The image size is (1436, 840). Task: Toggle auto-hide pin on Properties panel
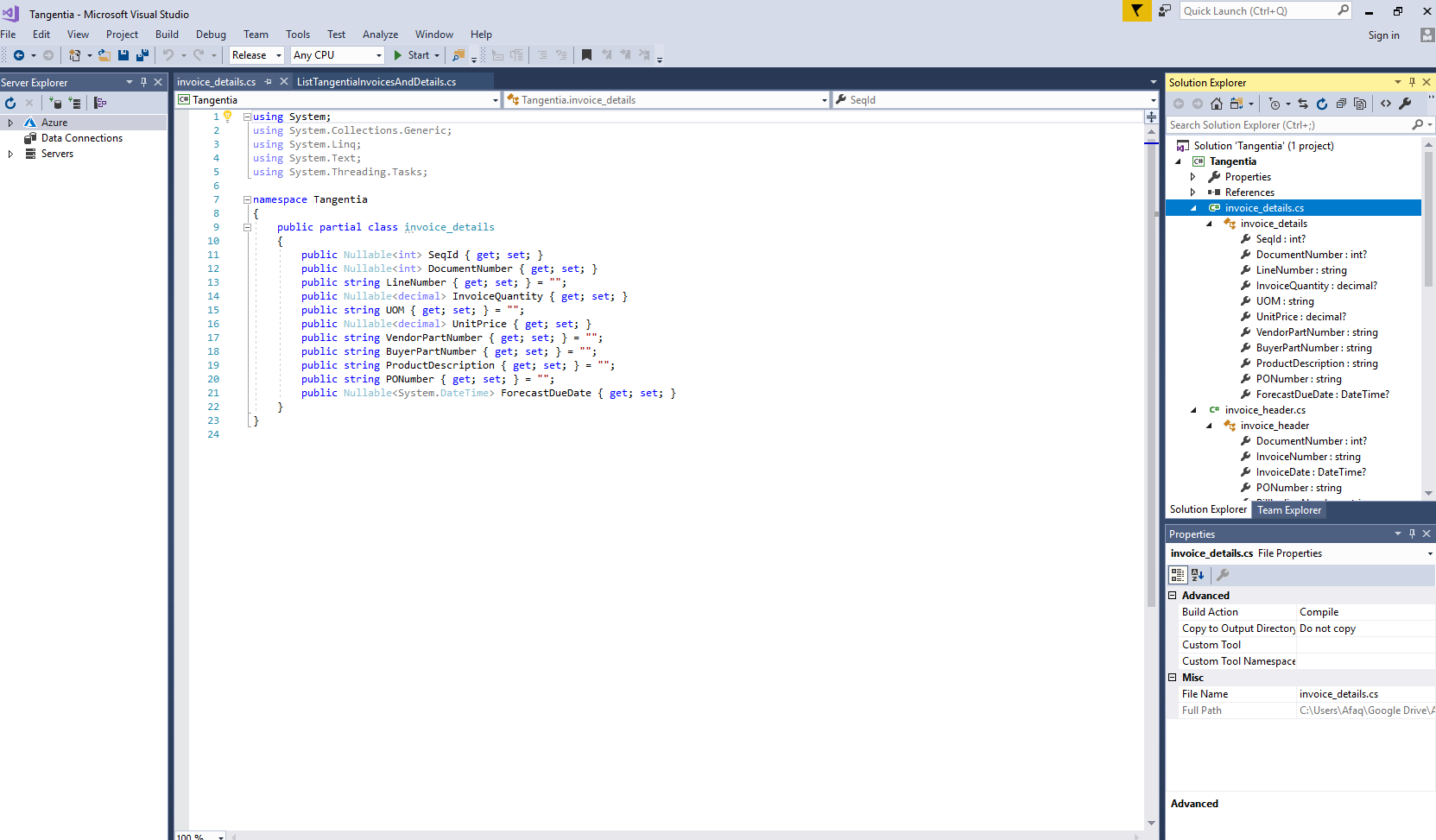pos(1413,534)
